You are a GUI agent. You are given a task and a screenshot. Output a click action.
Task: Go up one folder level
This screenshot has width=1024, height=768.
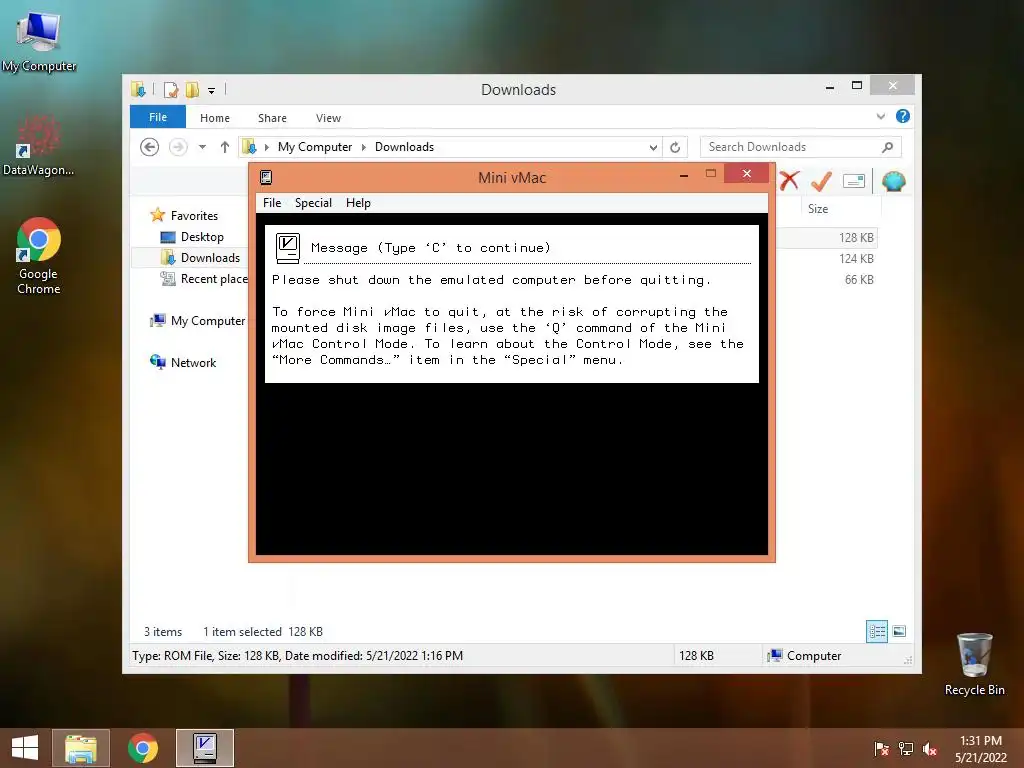(x=225, y=147)
